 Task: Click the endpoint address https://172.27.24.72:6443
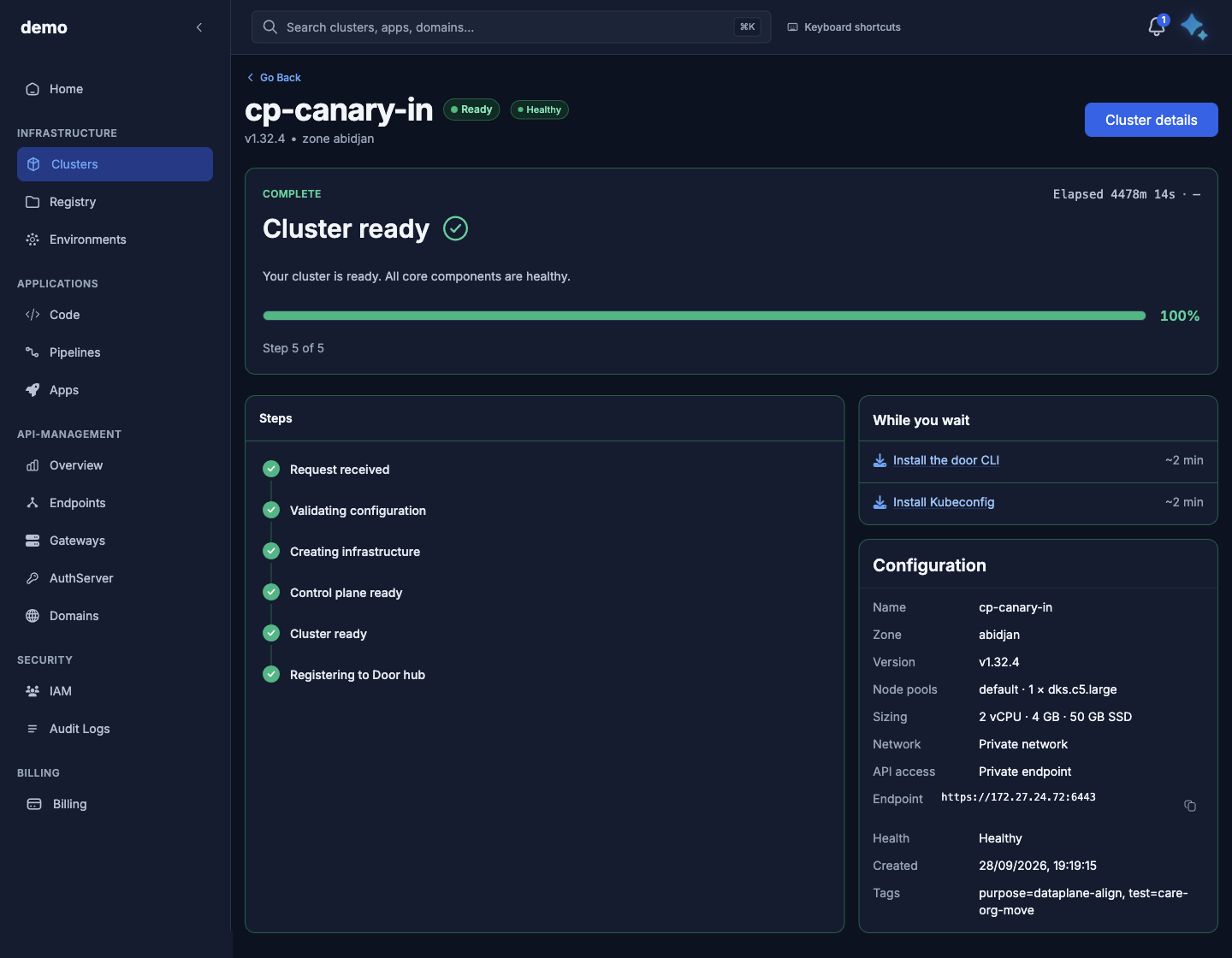[1018, 797]
